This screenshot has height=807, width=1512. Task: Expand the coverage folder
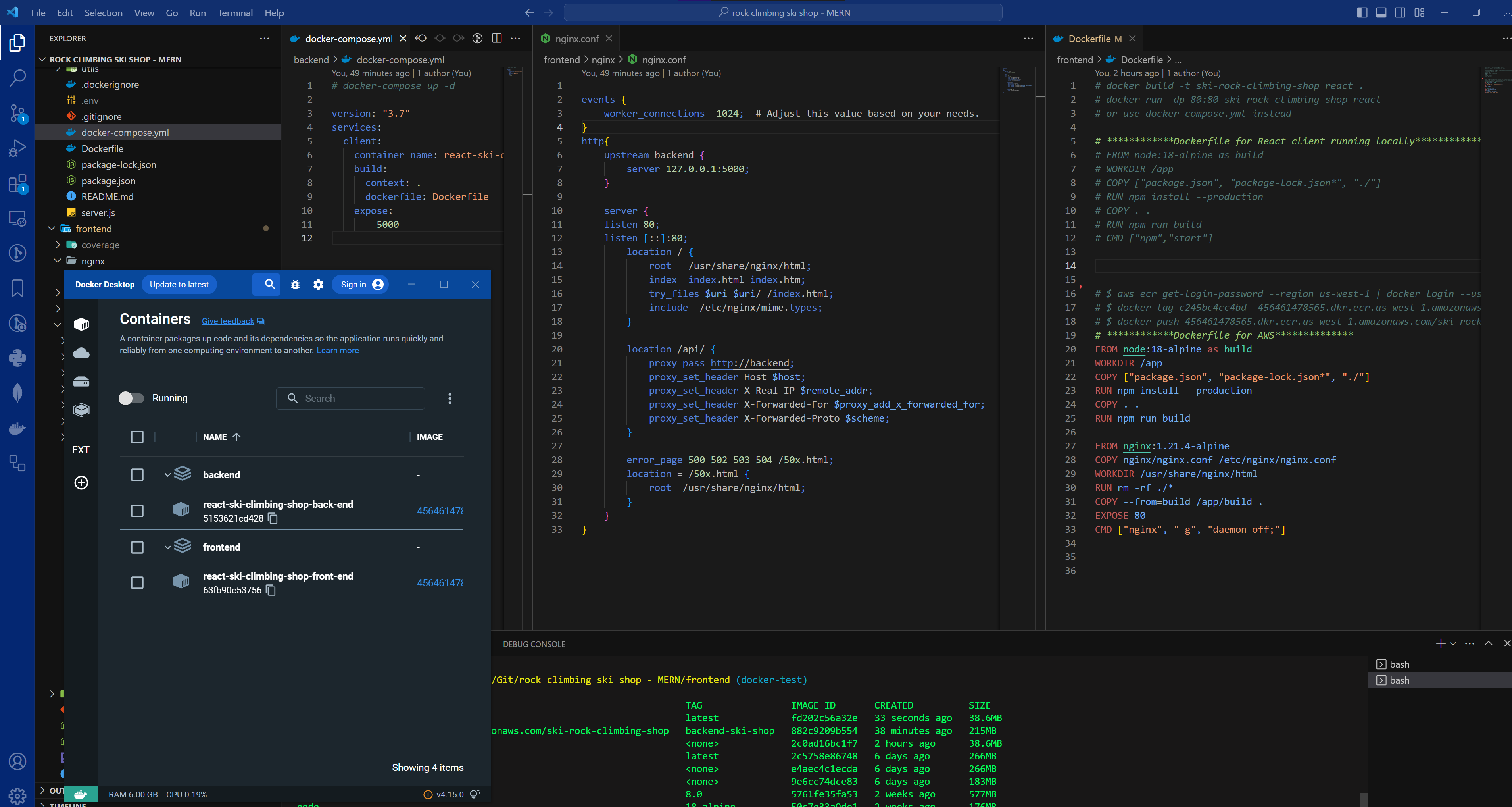tap(58, 245)
